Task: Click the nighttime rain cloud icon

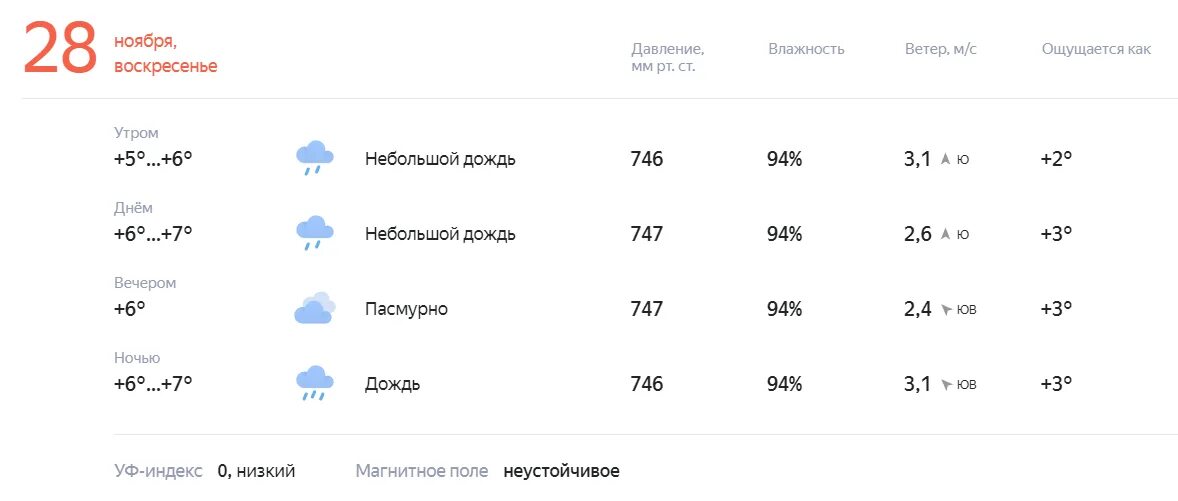Action: click(314, 383)
